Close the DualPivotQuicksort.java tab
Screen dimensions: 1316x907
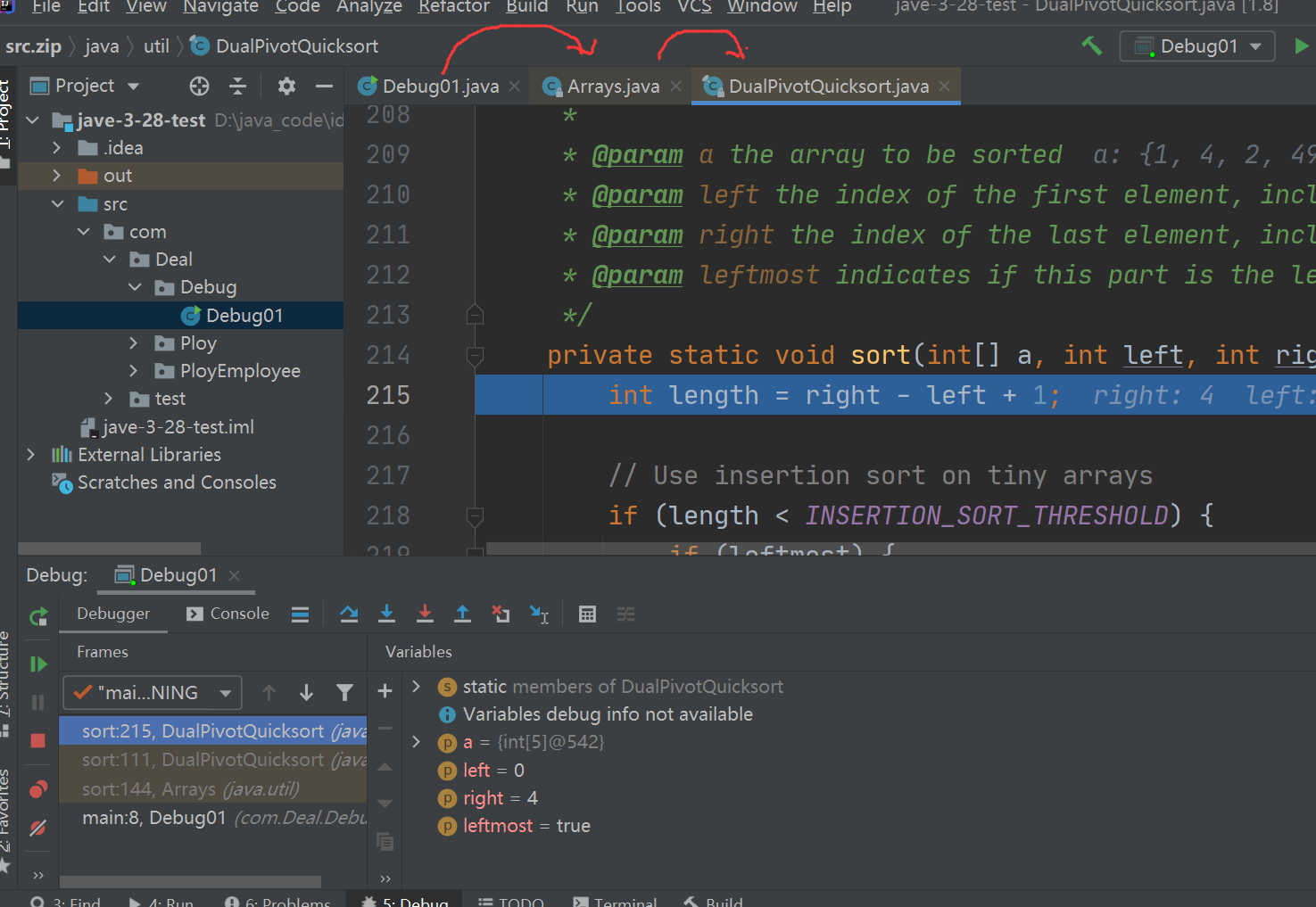pyautogui.click(x=945, y=87)
